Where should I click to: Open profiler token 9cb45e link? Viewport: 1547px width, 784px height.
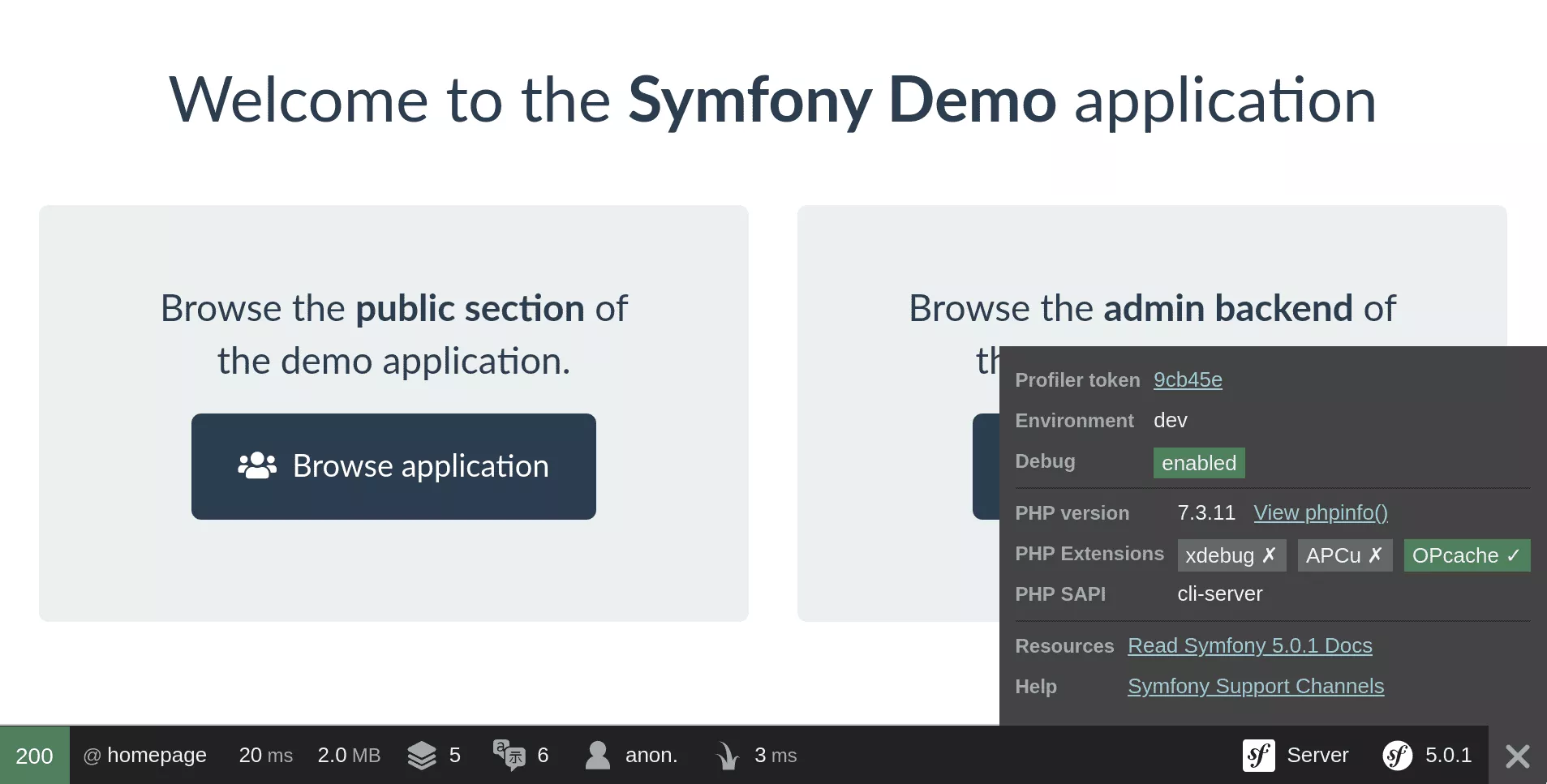1188,379
